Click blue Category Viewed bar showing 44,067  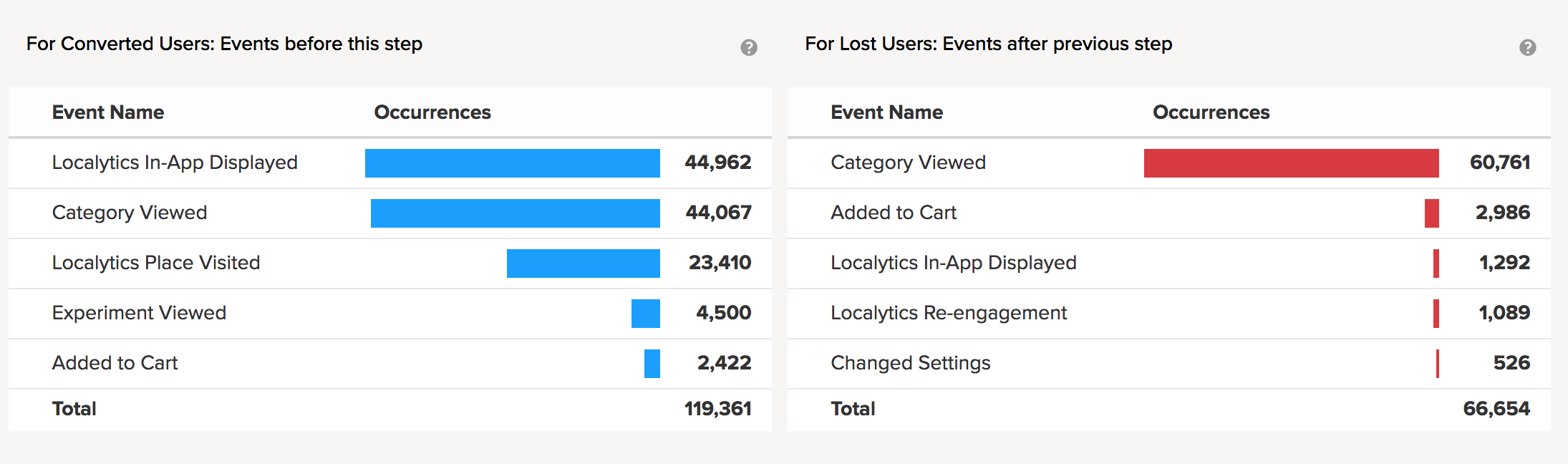point(515,213)
